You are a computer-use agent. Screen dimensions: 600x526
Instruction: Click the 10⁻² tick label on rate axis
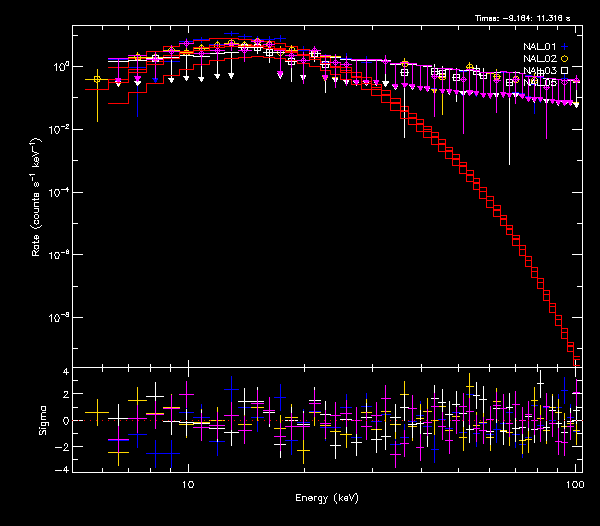coord(59,130)
